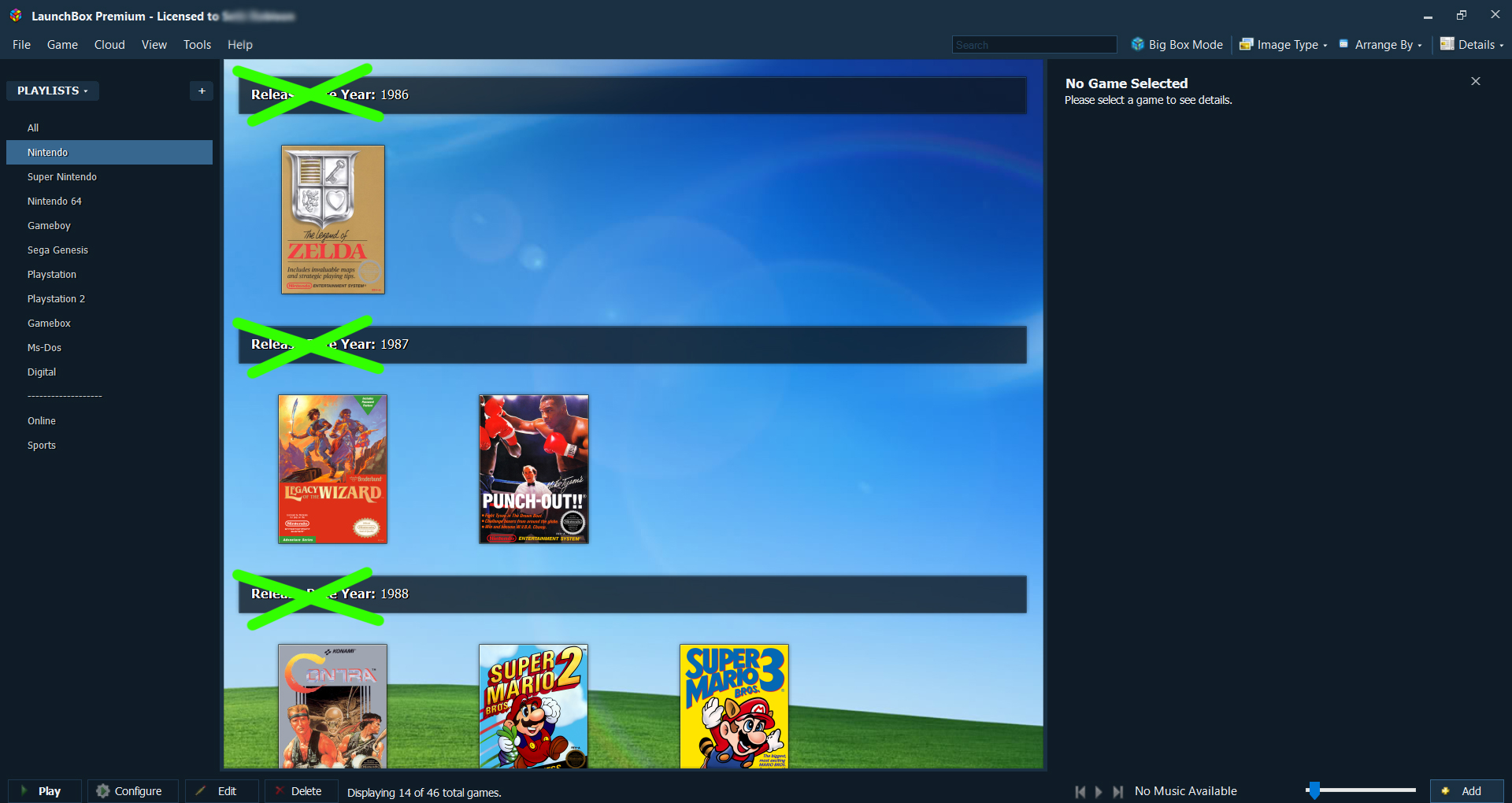Select the Legacy of the Wizard box art
1512x803 pixels.
(332, 469)
